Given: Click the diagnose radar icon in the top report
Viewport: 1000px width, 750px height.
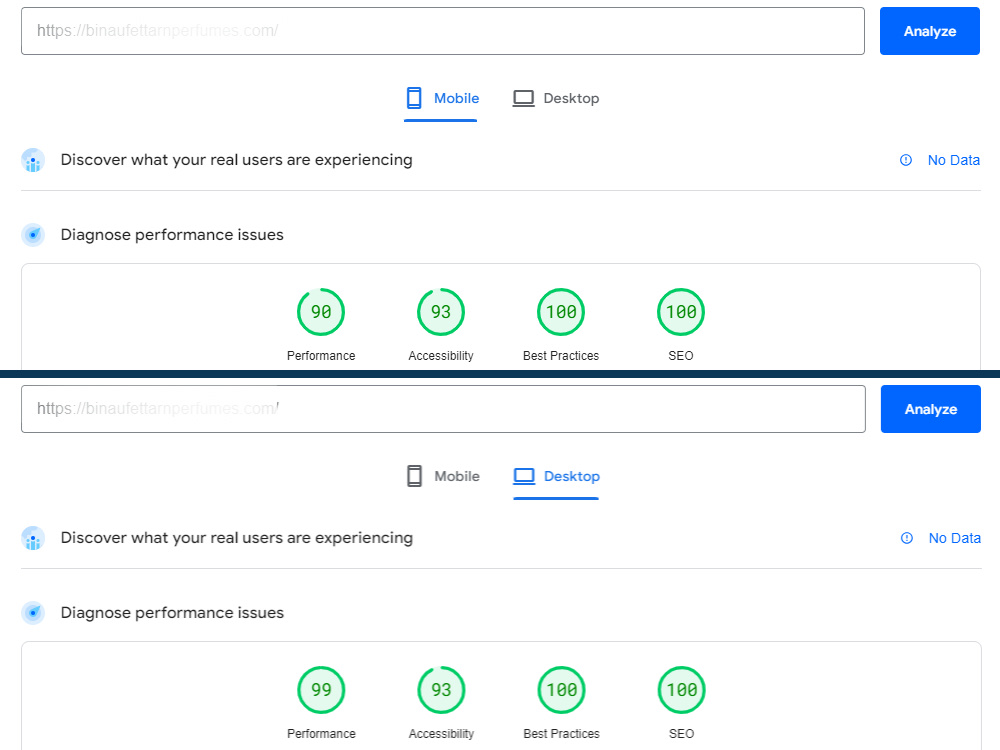Looking at the screenshot, I should tap(33, 235).
